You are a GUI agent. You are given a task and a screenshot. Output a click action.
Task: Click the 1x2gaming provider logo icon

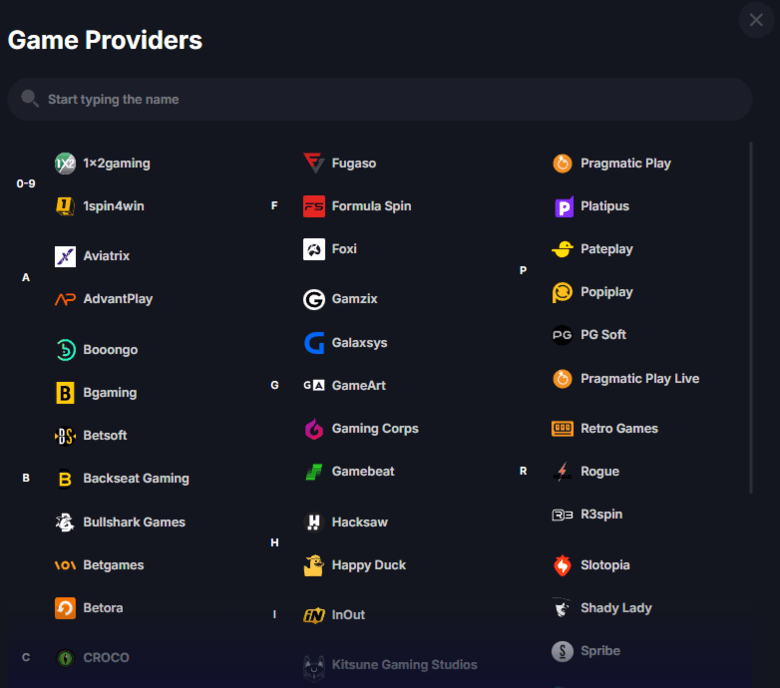click(x=65, y=164)
